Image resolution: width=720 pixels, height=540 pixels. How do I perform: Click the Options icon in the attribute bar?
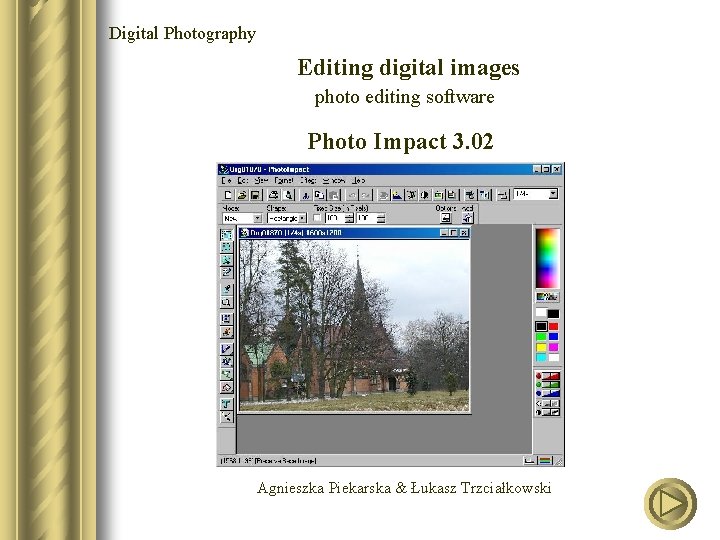click(x=445, y=218)
